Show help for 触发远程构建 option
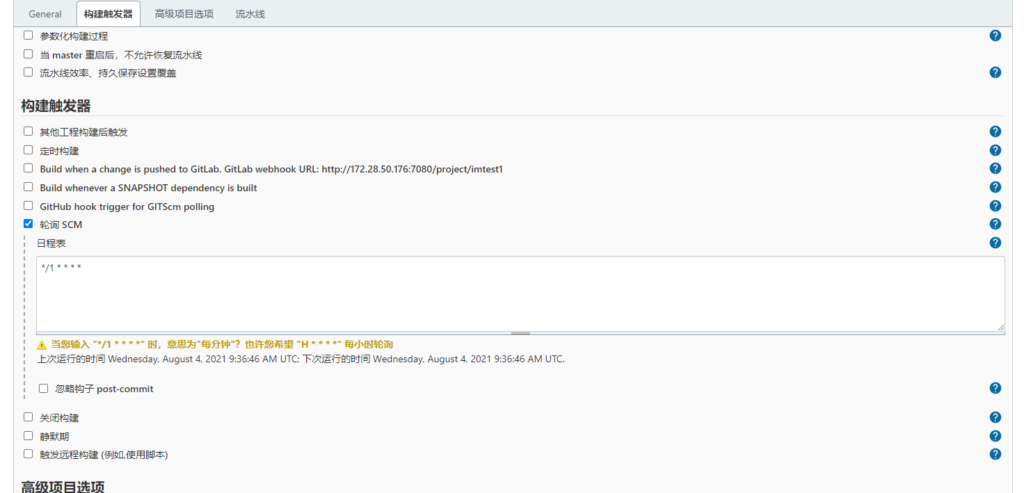This screenshot has height=493, width=1024. point(995,454)
